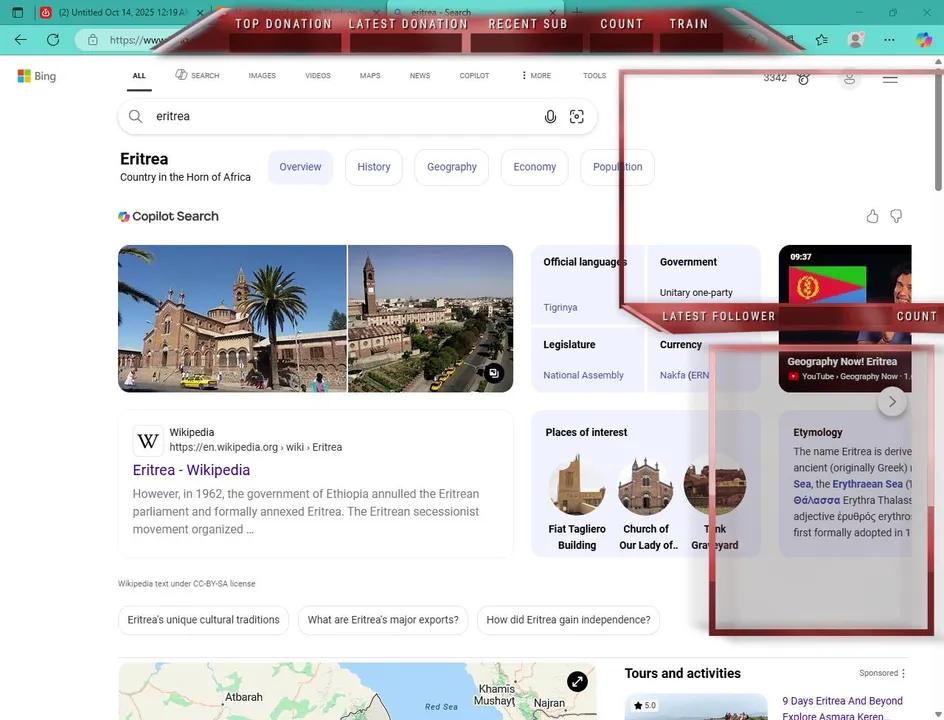Start voice search with microphone icon
The height and width of the screenshot is (720, 944).
(550, 116)
